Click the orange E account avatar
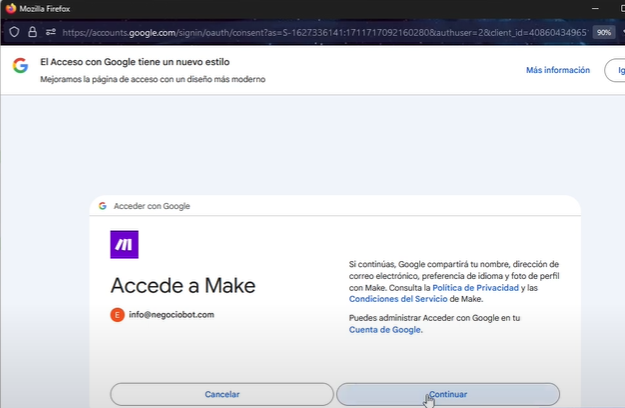 coord(117,315)
